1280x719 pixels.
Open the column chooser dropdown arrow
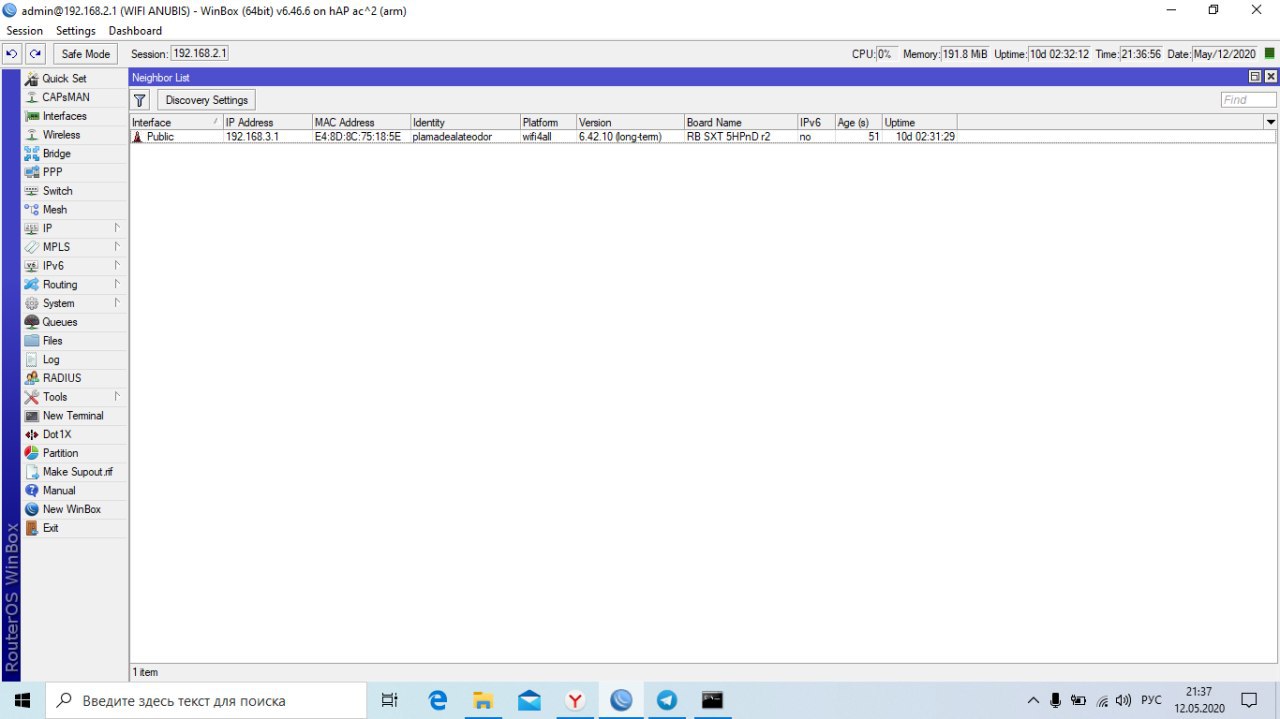click(x=1271, y=122)
